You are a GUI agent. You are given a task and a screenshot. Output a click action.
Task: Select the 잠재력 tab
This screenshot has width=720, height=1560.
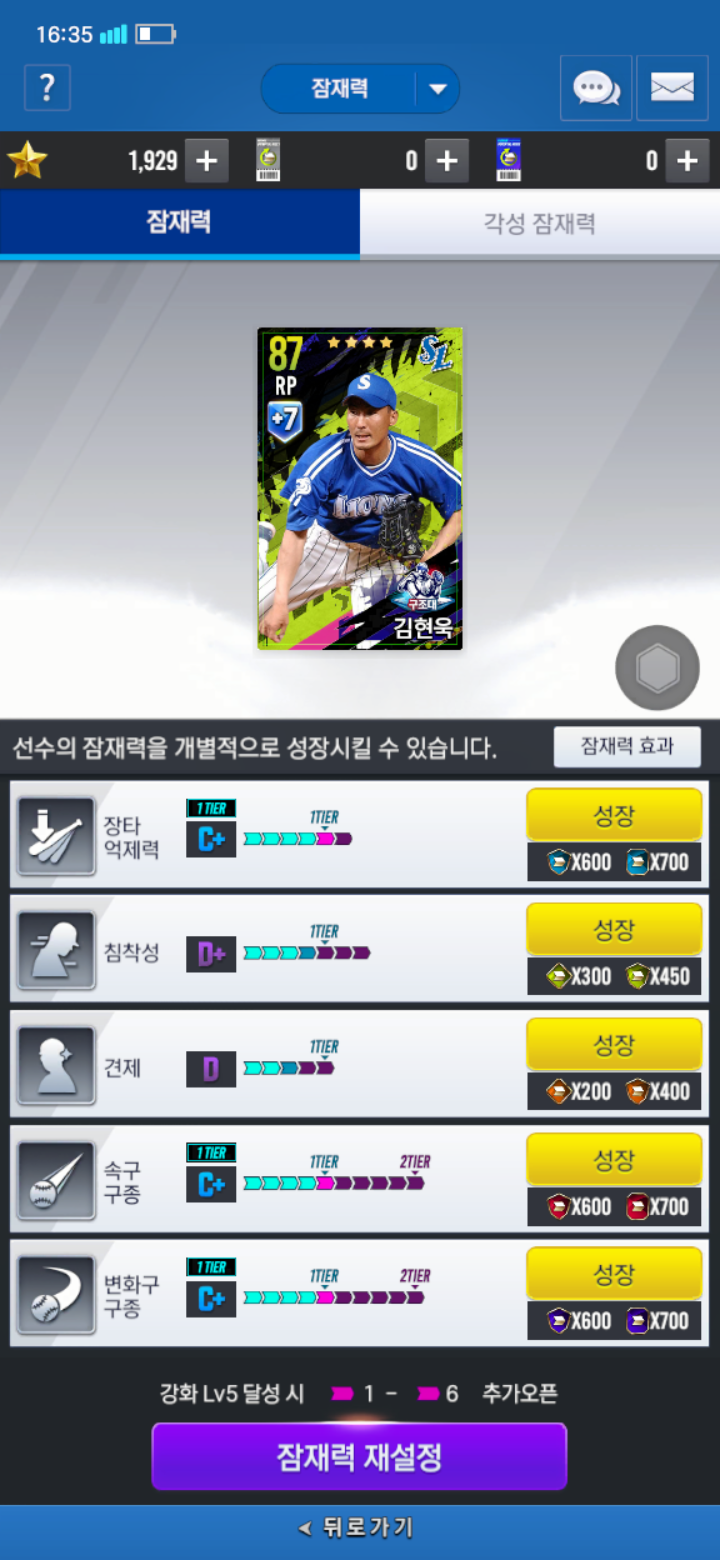pos(180,223)
